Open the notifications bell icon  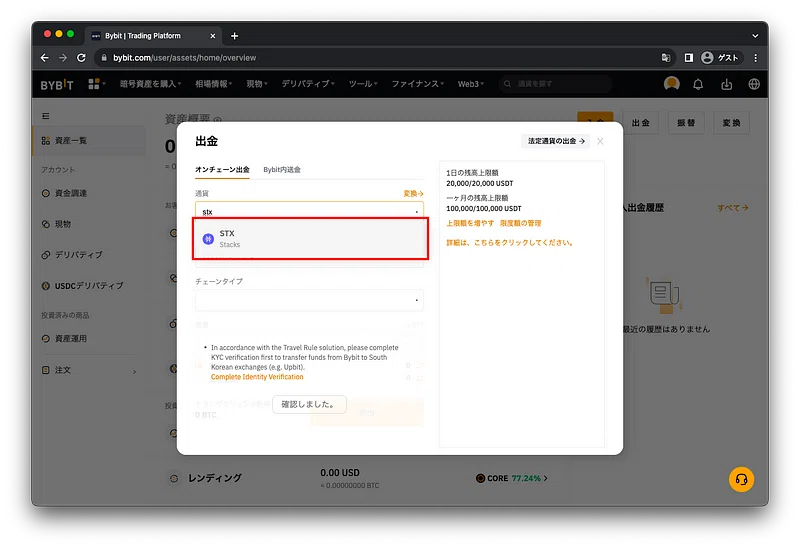tap(698, 84)
